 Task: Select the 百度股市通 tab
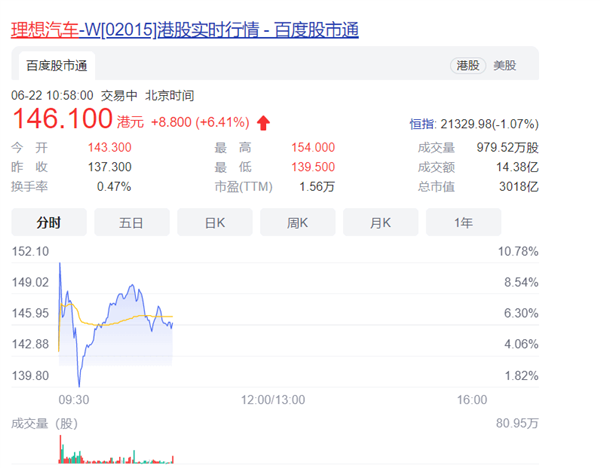pos(57,66)
